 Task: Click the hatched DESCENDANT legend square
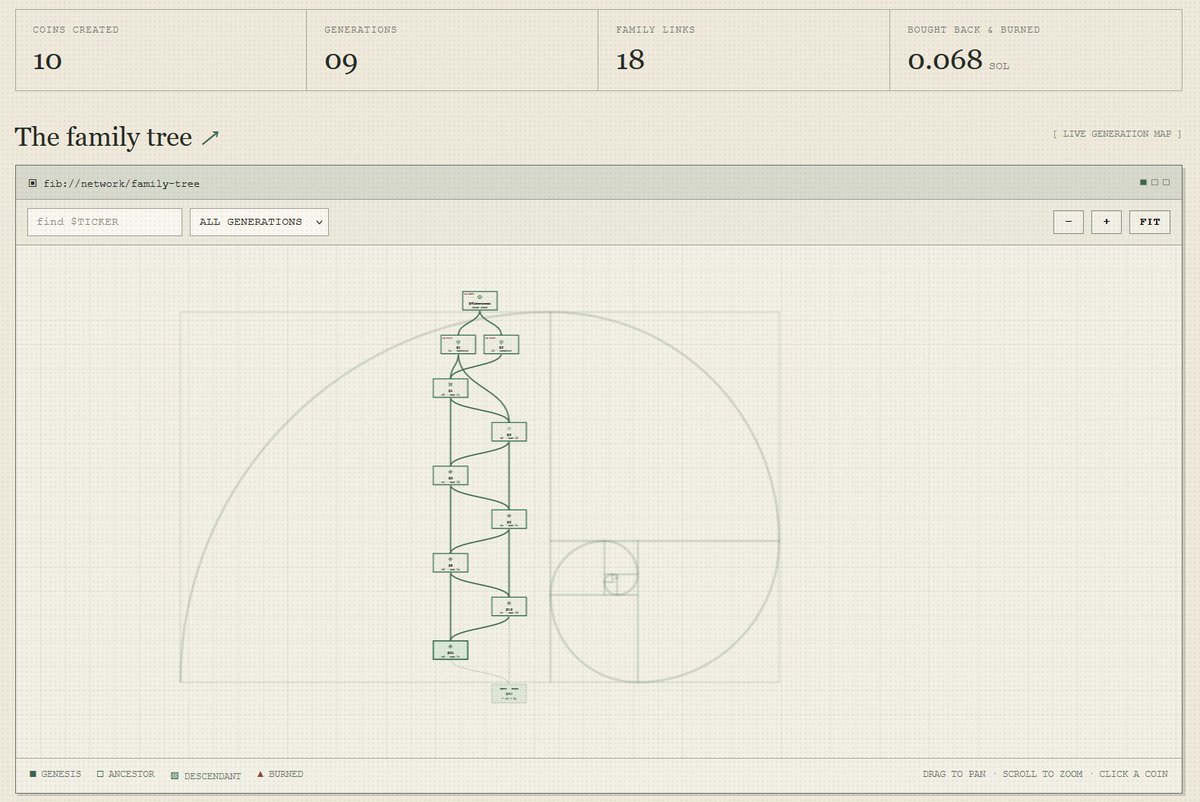point(175,775)
